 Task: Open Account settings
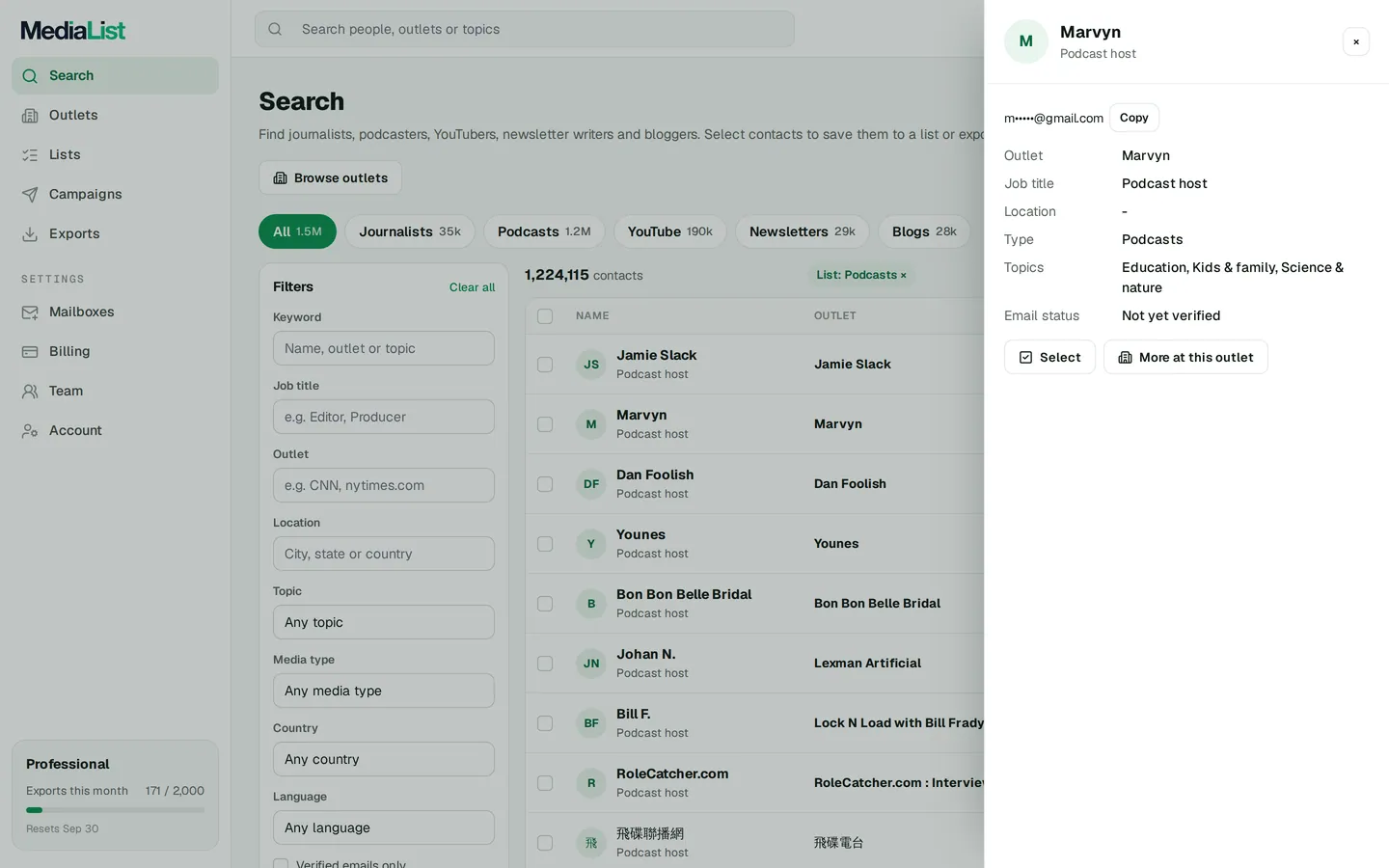point(115,430)
